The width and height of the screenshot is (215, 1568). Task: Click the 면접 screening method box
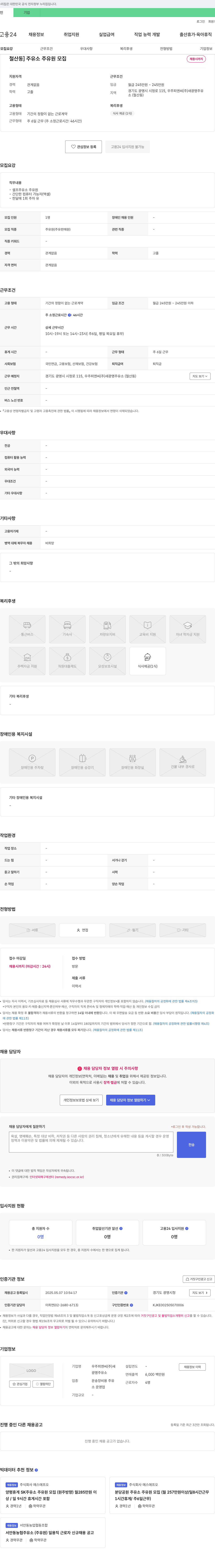(82, 930)
